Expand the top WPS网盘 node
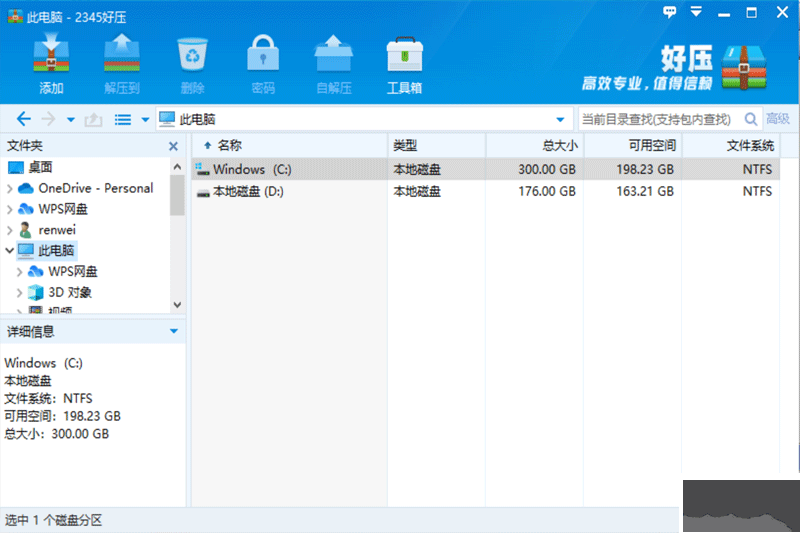 pyautogui.click(x=10, y=209)
